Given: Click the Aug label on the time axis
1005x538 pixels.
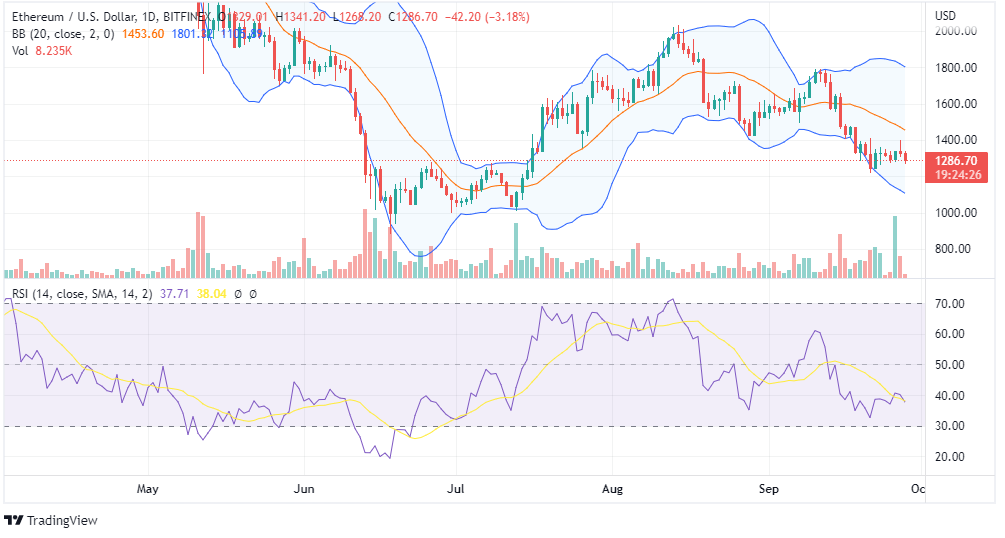Looking at the screenshot, I should point(613,490).
